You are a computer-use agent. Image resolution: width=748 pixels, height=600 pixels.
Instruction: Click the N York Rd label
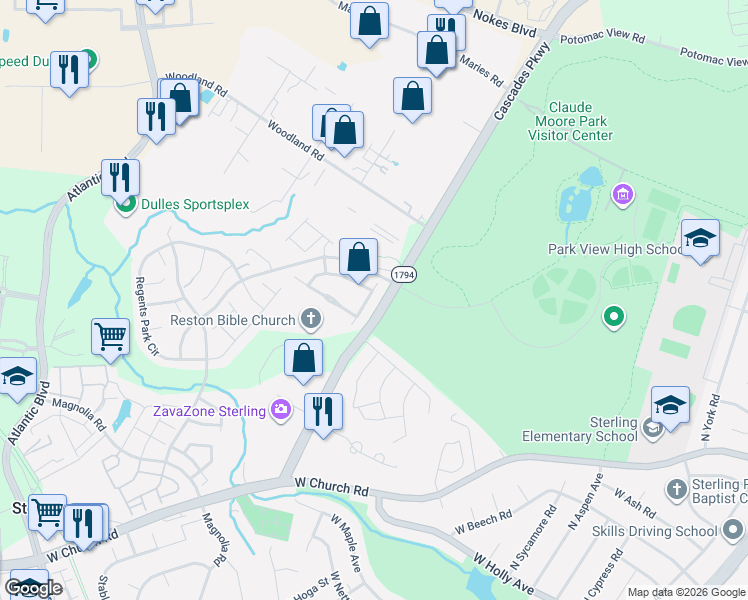711,417
